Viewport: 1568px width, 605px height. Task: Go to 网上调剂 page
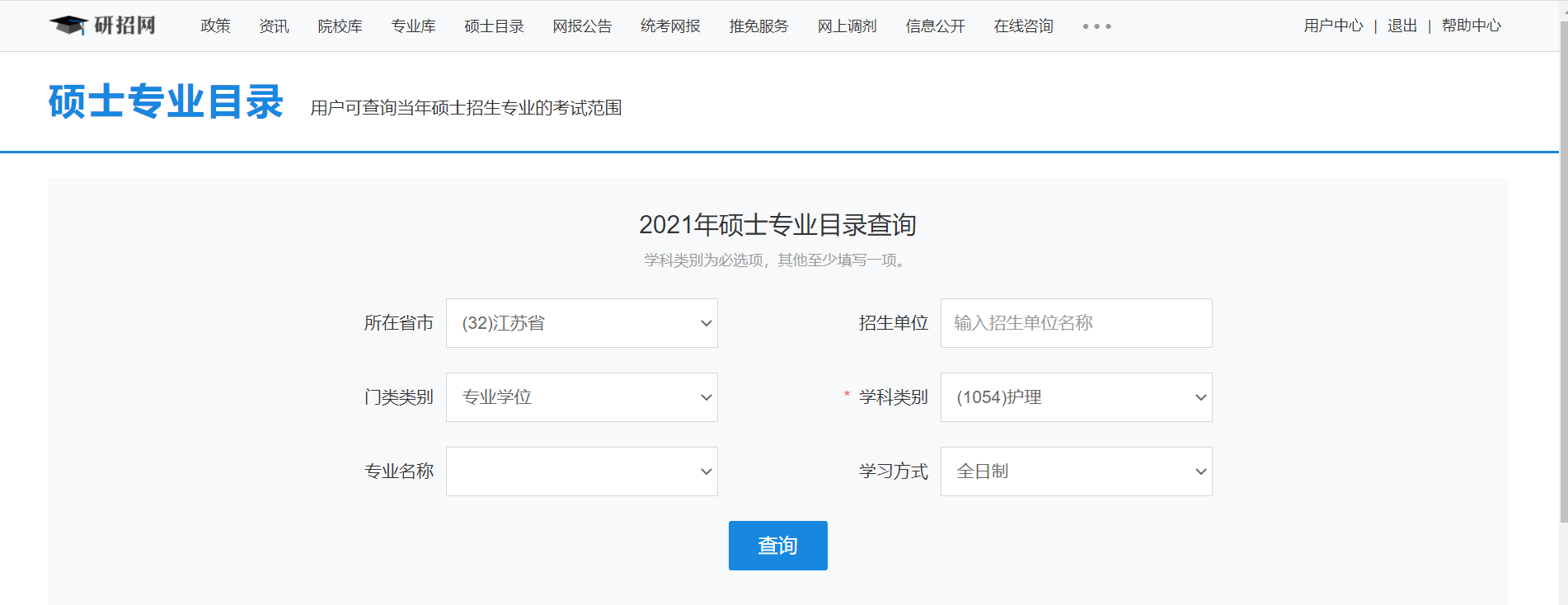[847, 26]
